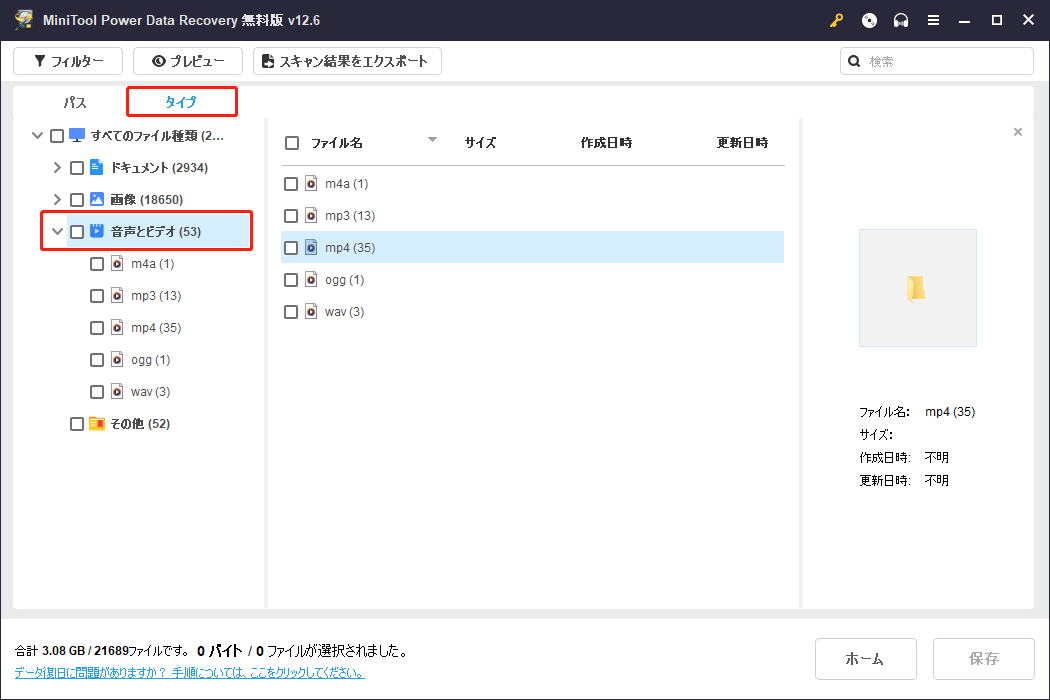This screenshot has height=700, width=1050.
Task: Click the ホーム button
Action: (865, 659)
